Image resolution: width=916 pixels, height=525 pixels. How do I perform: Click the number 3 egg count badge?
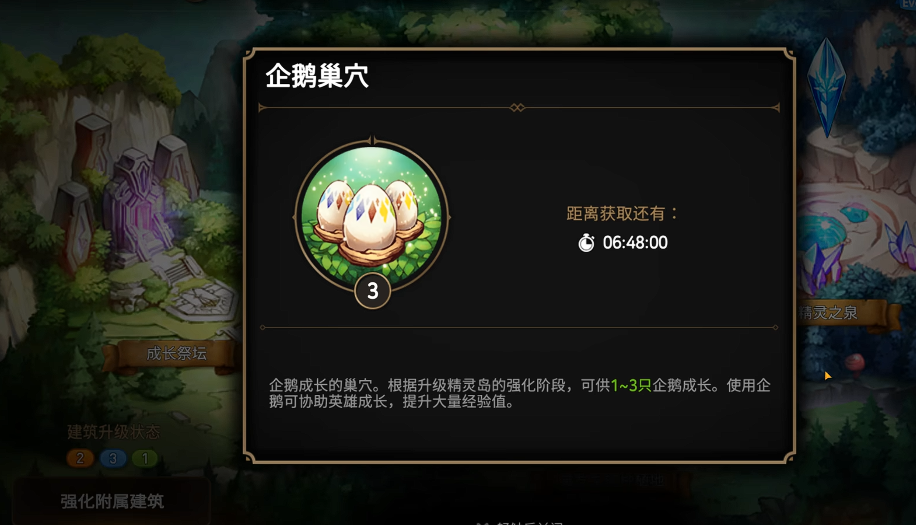click(373, 290)
